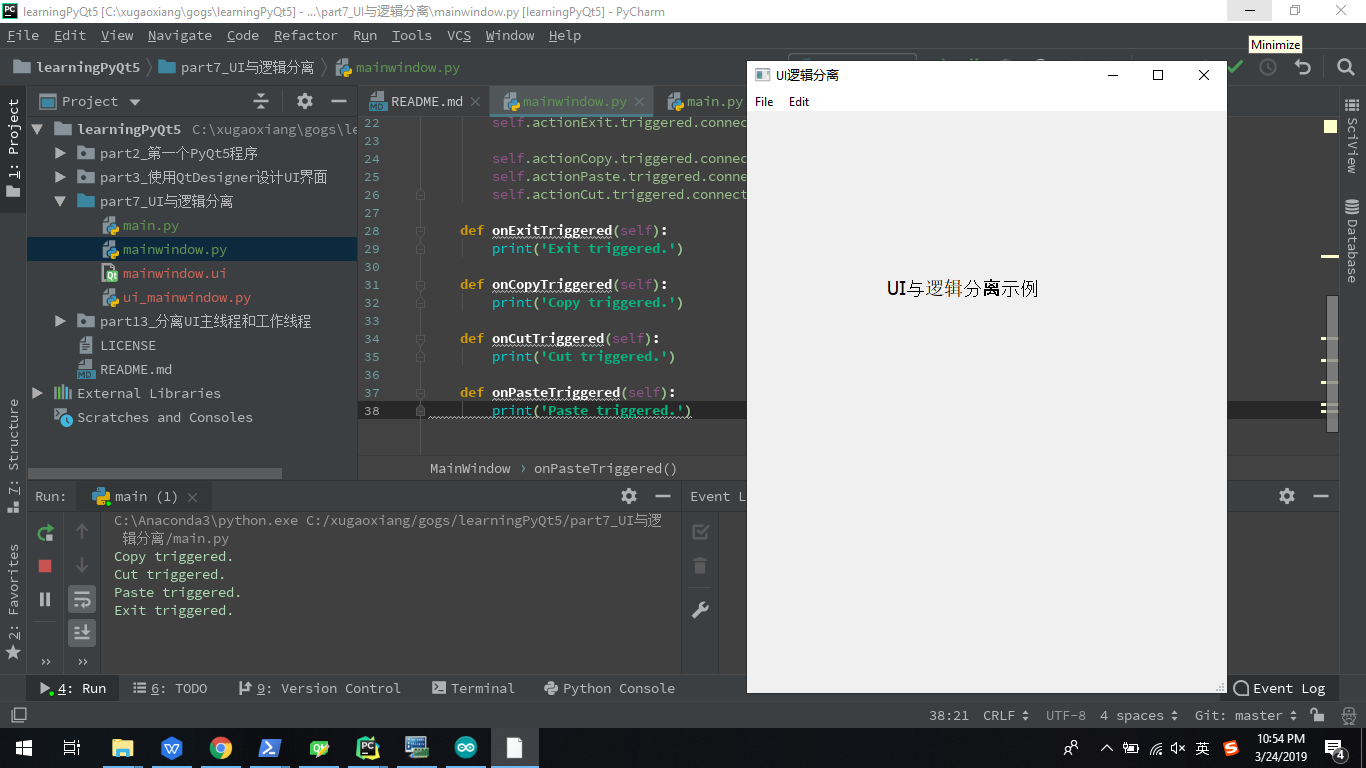The height and width of the screenshot is (768, 1366).
Task: Click the editor vertical scrollbar thumb
Action: click(1332, 364)
